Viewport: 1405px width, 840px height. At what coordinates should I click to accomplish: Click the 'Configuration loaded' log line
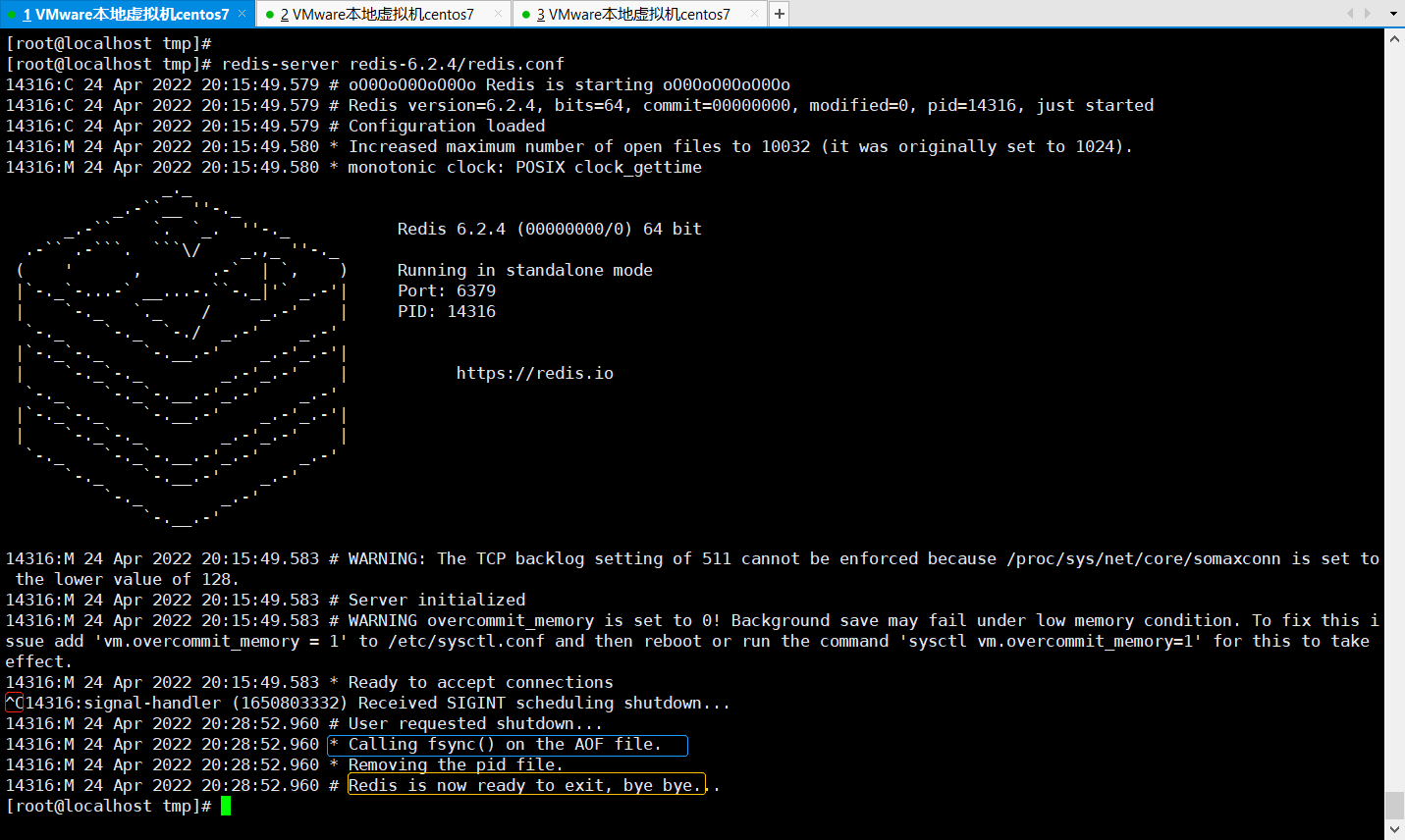click(x=447, y=126)
